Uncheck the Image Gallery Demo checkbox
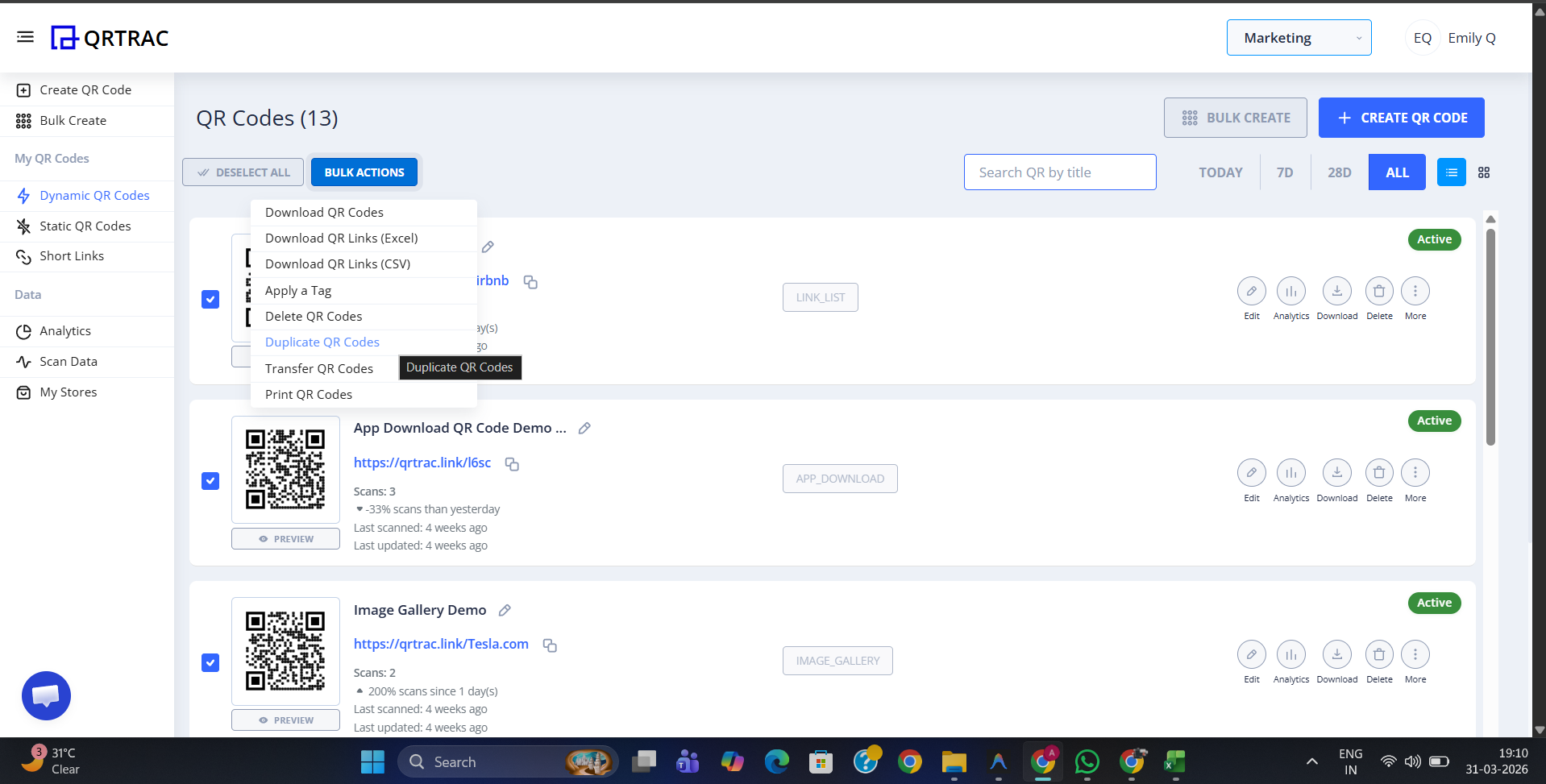This screenshot has height=784, width=1546. [210, 662]
